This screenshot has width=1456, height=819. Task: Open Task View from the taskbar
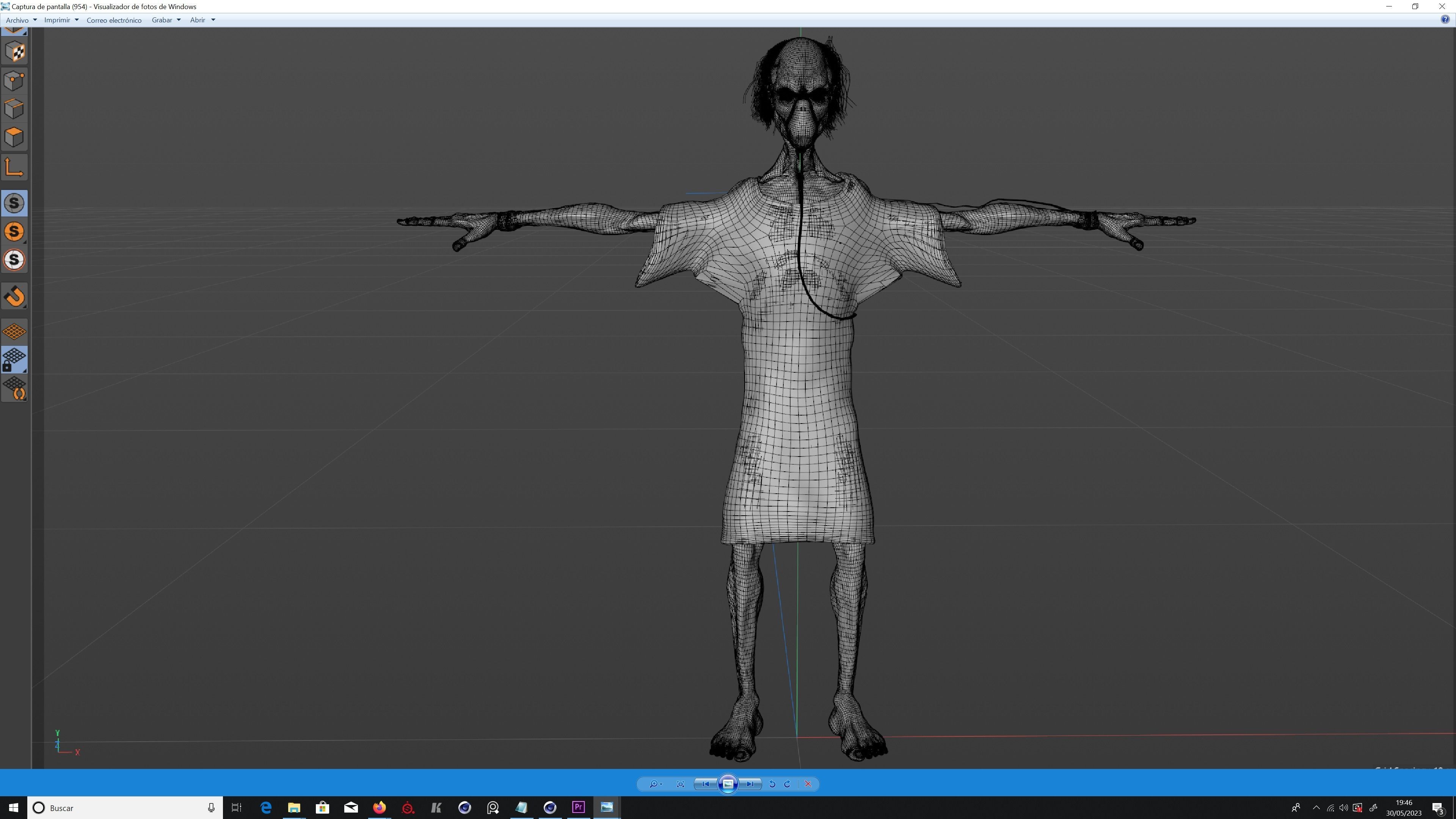click(x=236, y=808)
